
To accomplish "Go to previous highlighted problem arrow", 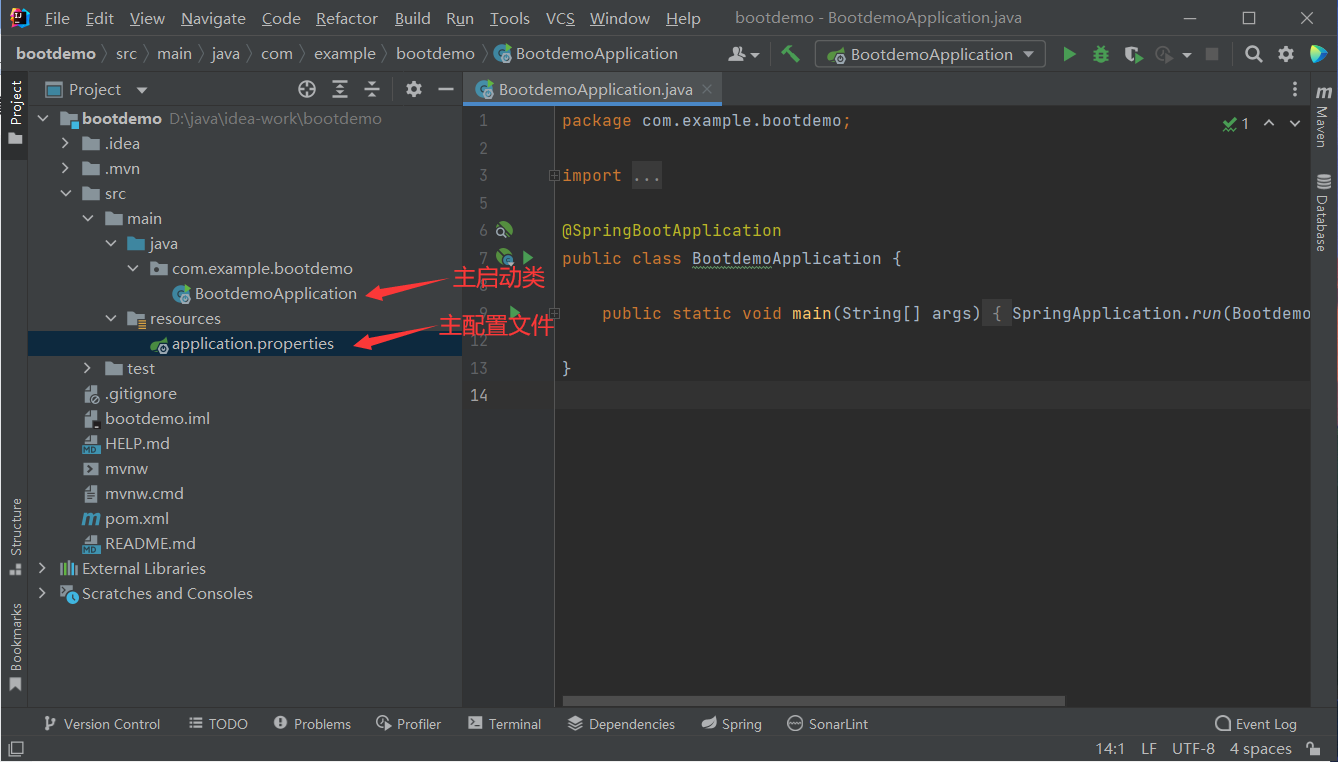I will coord(1269,124).
